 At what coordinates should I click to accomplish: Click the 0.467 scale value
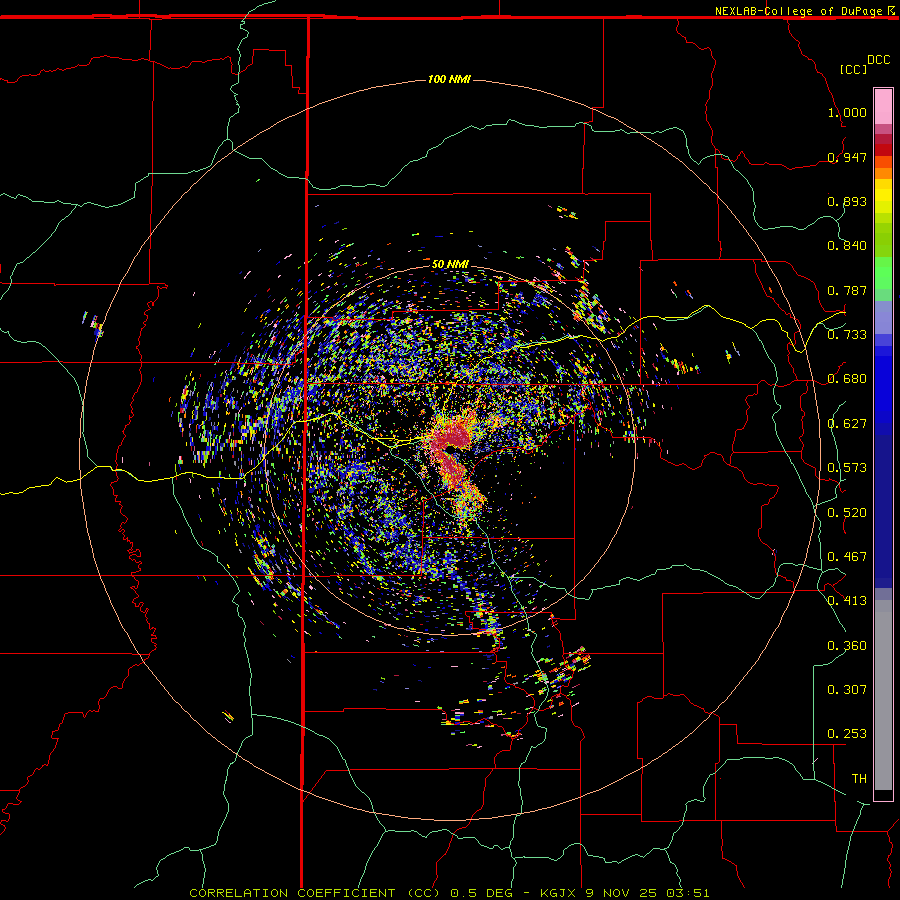(847, 556)
